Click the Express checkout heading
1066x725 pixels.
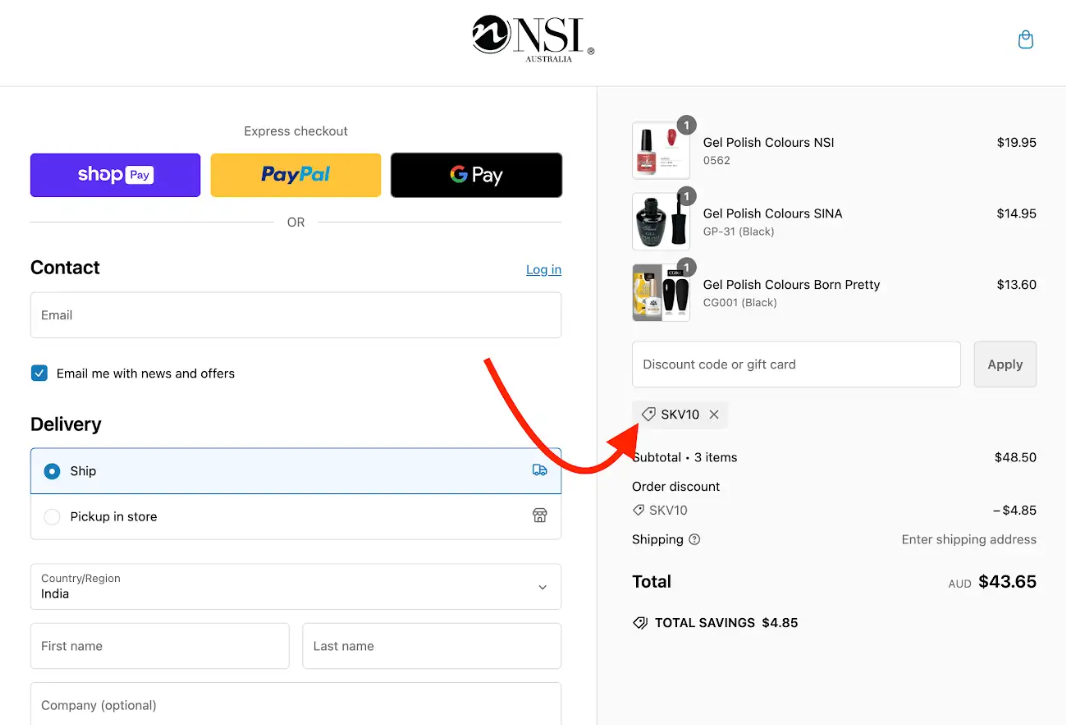[296, 131]
